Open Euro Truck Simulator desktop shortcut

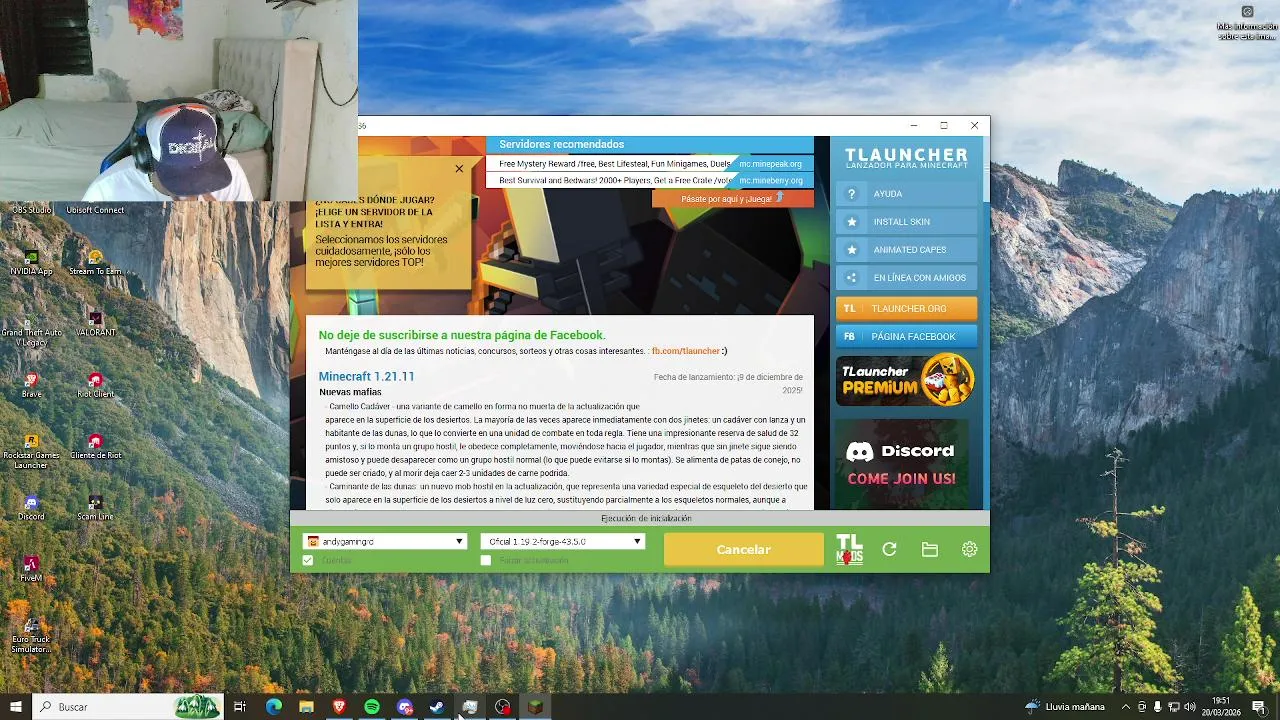pos(32,636)
